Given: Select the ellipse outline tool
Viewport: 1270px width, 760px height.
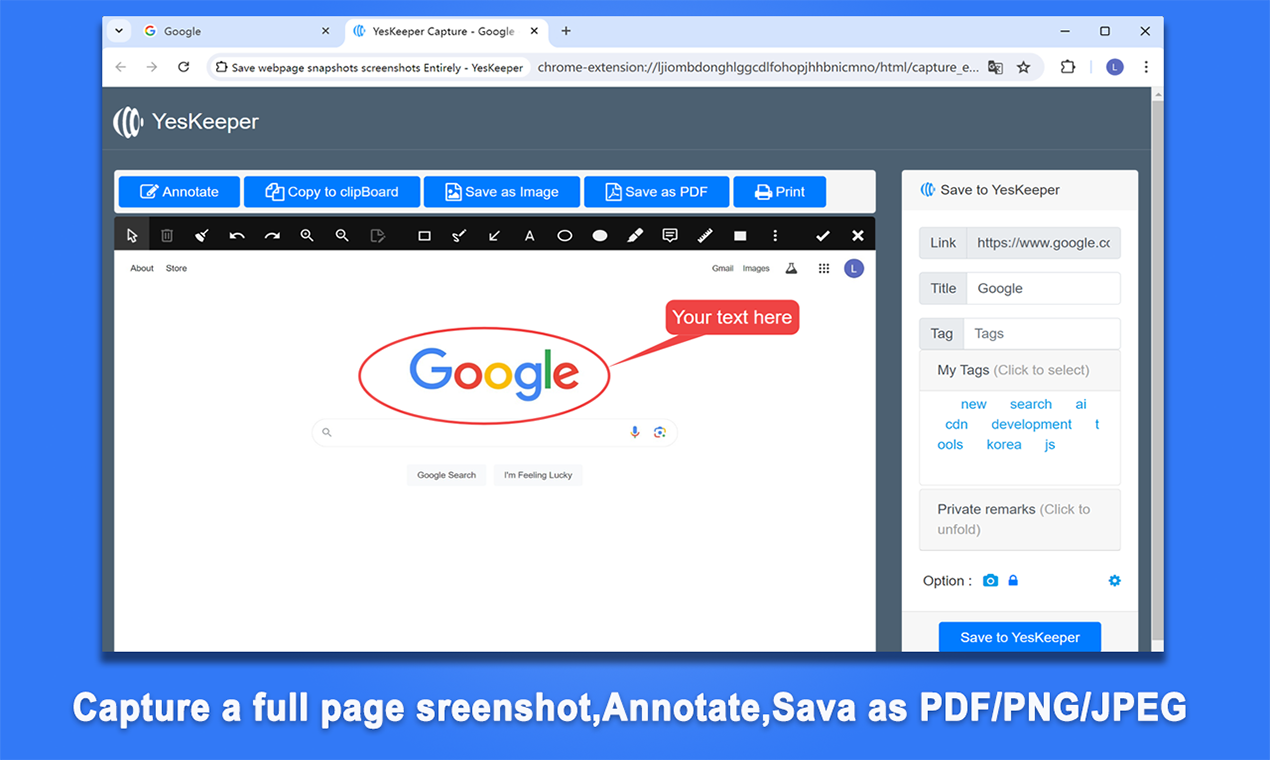Looking at the screenshot, I should click(x=565, y=236).
